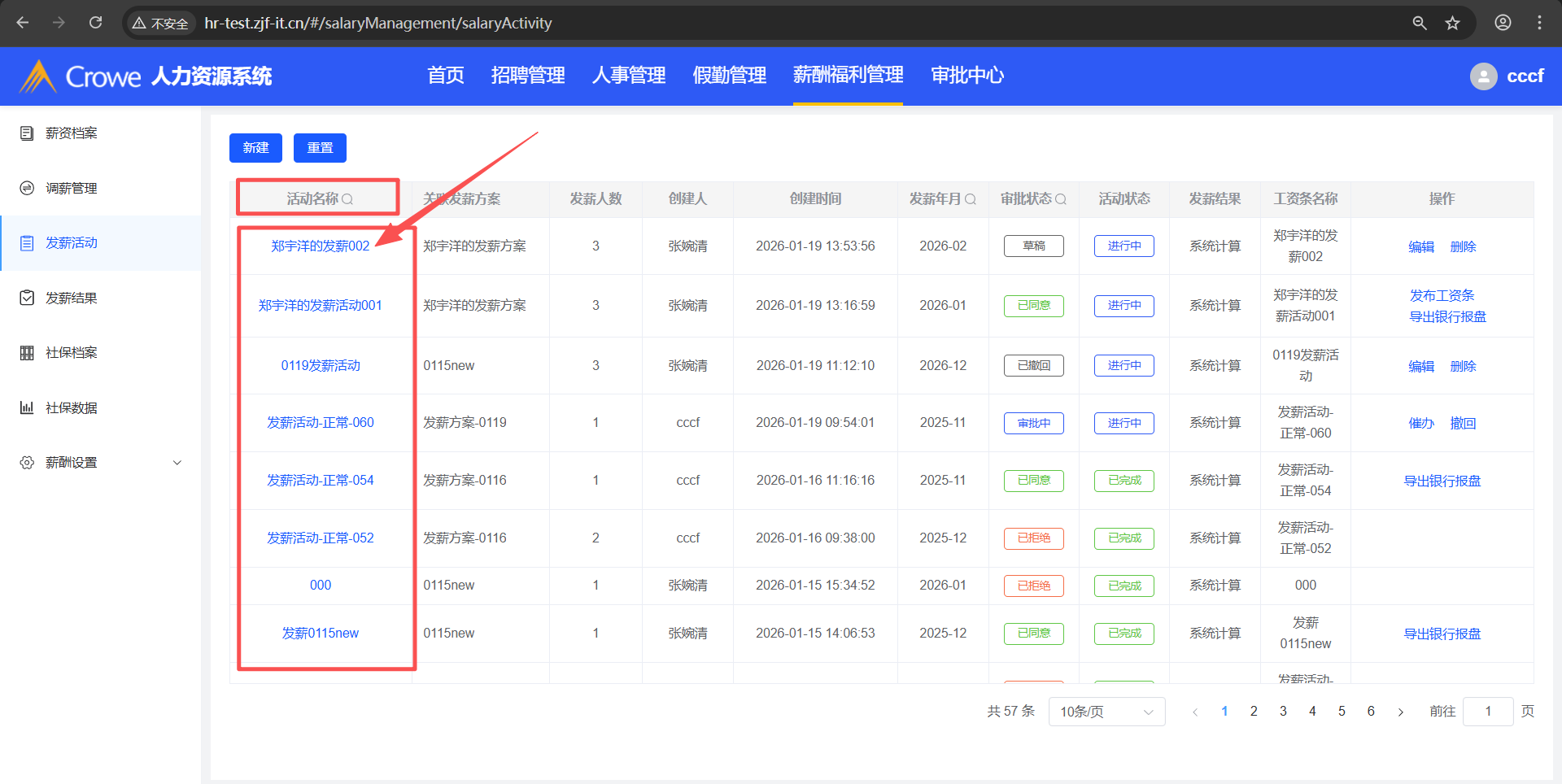The image size is (1562, 784).
Task: Reload the page in the browser
Action: coord(96,23)
